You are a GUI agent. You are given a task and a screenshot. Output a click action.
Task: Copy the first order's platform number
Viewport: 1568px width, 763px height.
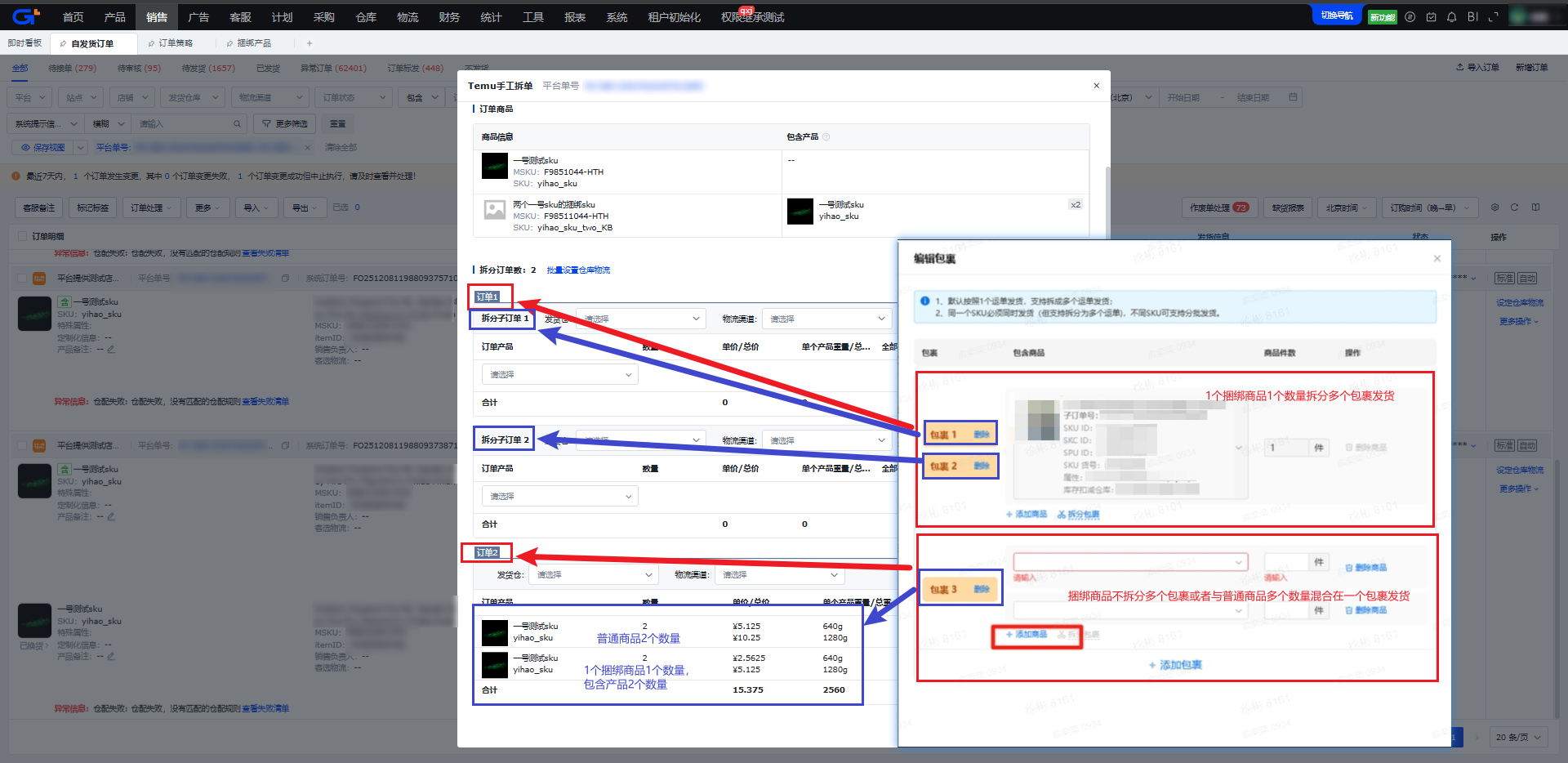coord(285,279)
